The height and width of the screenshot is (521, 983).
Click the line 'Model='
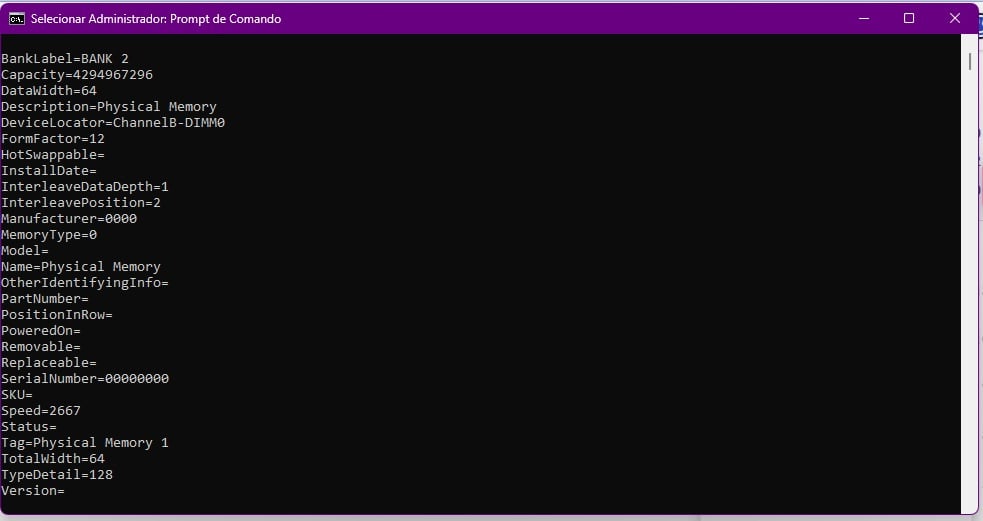24,251
